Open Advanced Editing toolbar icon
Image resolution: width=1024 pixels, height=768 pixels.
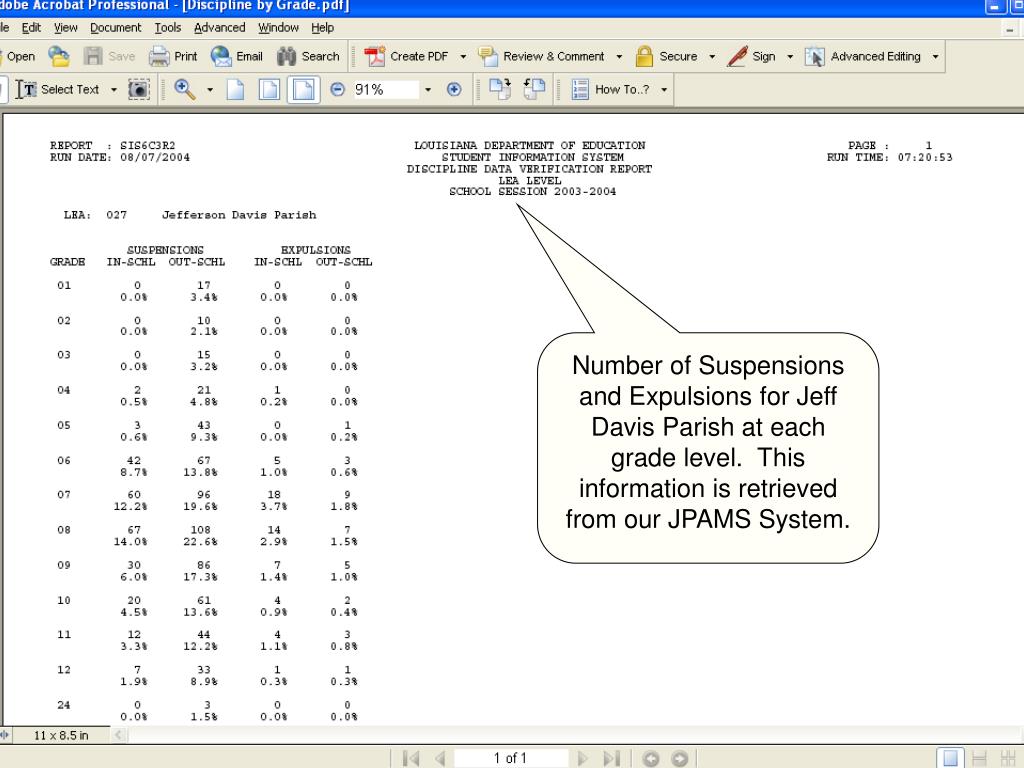(x=814, y=56)
